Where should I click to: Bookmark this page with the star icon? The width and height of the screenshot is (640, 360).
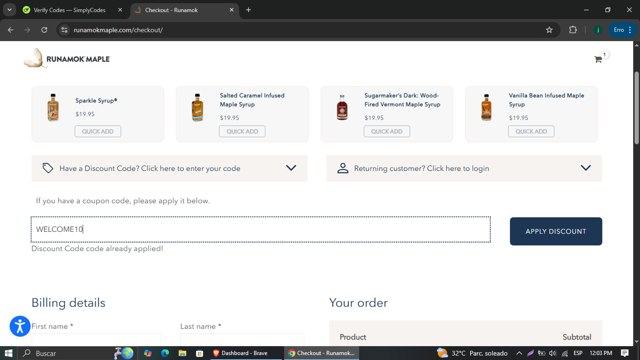(549, 30)
